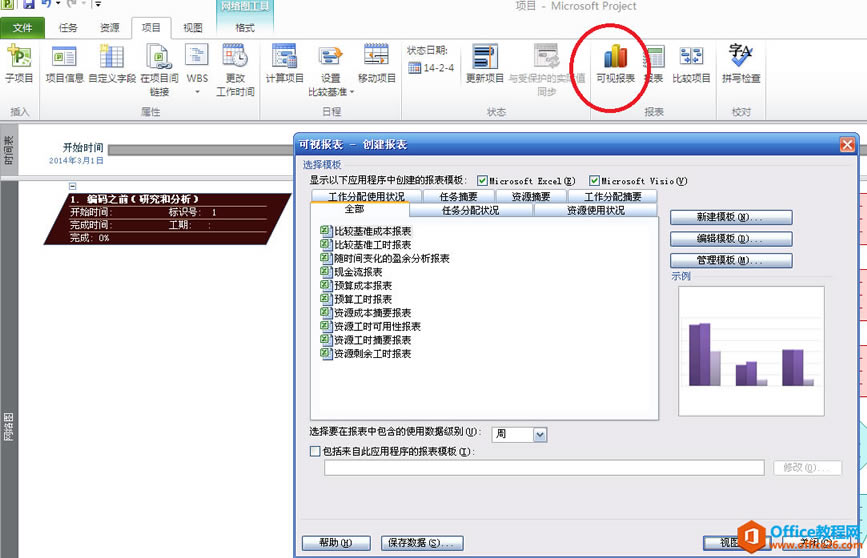Viewport: 867px width, 558px height.
Task: Select Assignment Usage tab in dialog
Action: [x=367, y=196]
